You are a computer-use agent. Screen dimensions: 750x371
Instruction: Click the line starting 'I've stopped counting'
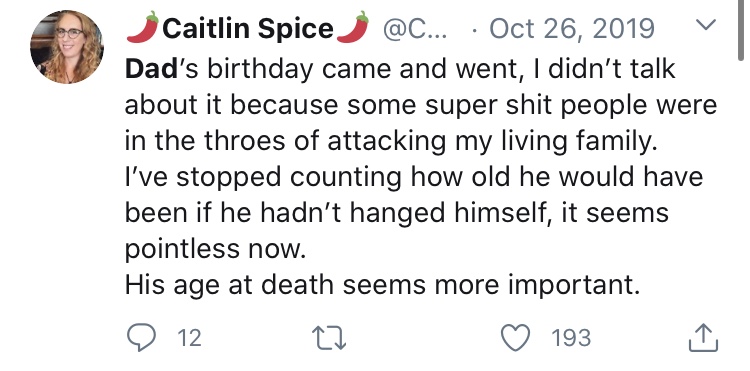[x=414, y=177]
